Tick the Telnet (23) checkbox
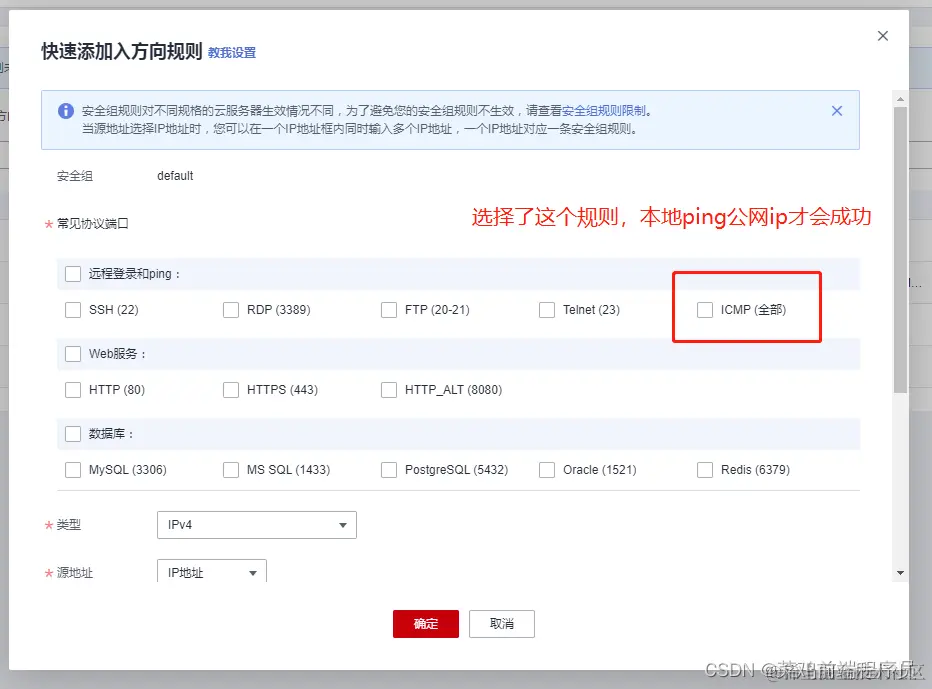The image size is (932, 689). point(547,310)
